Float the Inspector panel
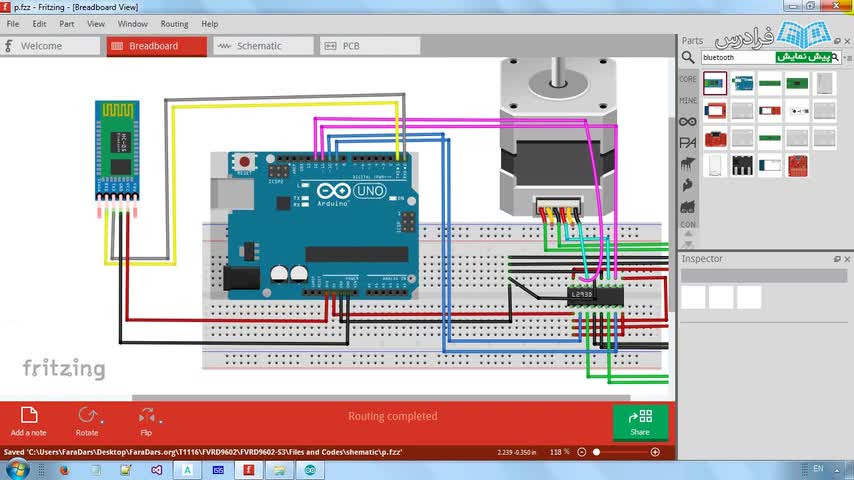The image size is (854, 480). tap(837, 259)
